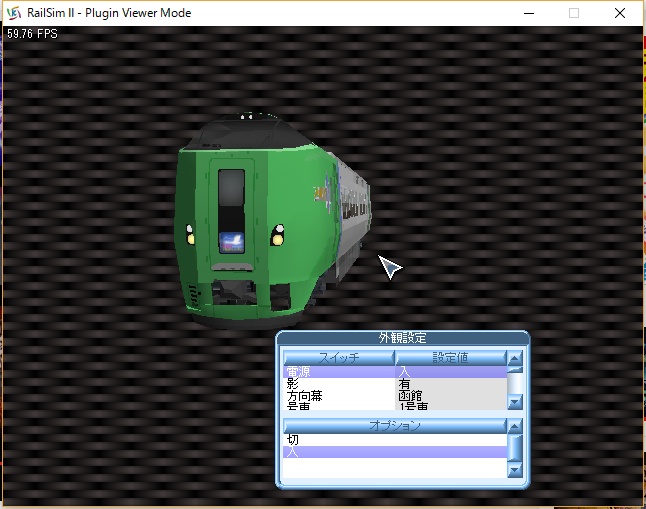
Task: Choose the 切 option
Action: click(x=395, y=440)
